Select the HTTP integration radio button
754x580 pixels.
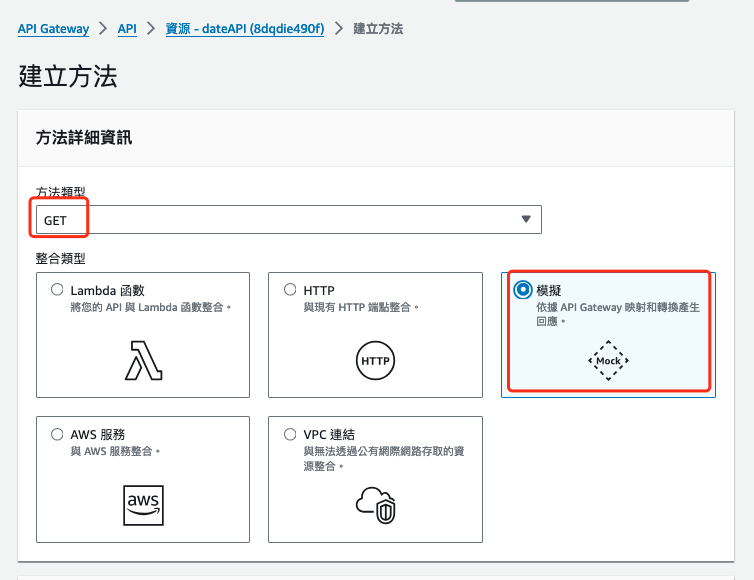tap(290, 290)
